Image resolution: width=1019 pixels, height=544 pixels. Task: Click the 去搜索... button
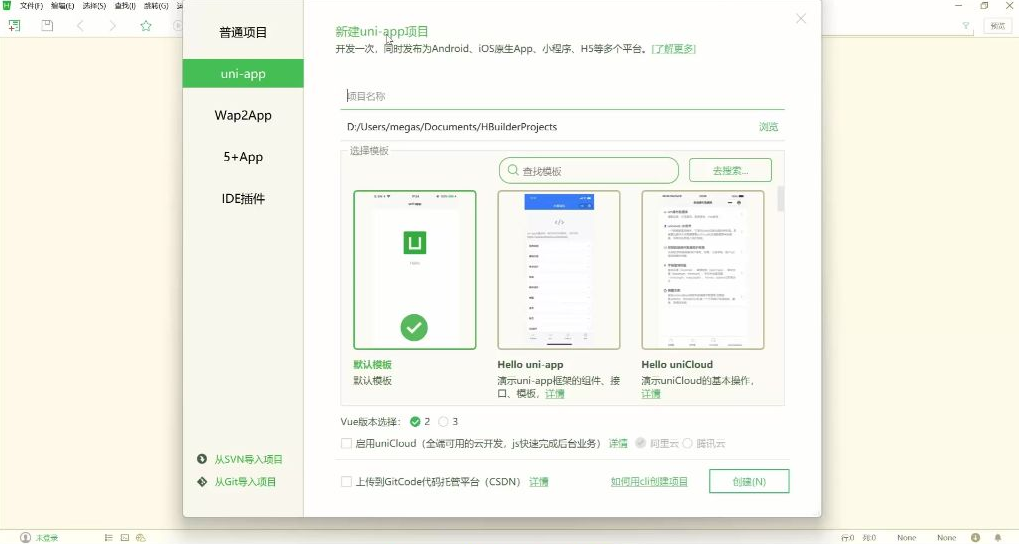[x=730, y=170]
